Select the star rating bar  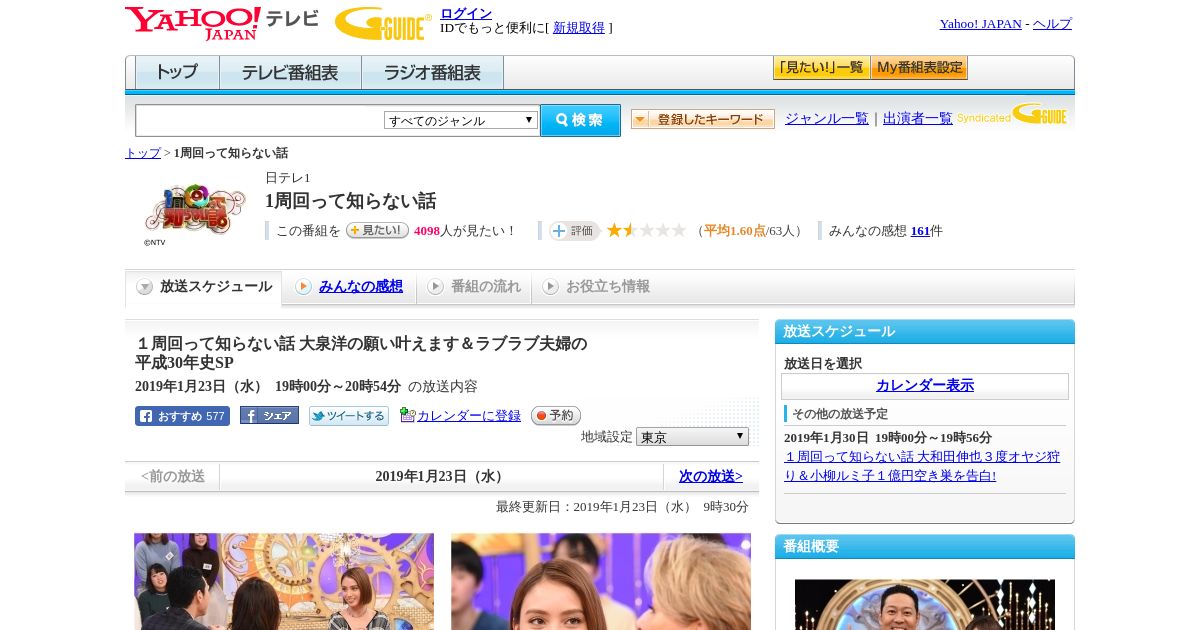tap(646, 230)
